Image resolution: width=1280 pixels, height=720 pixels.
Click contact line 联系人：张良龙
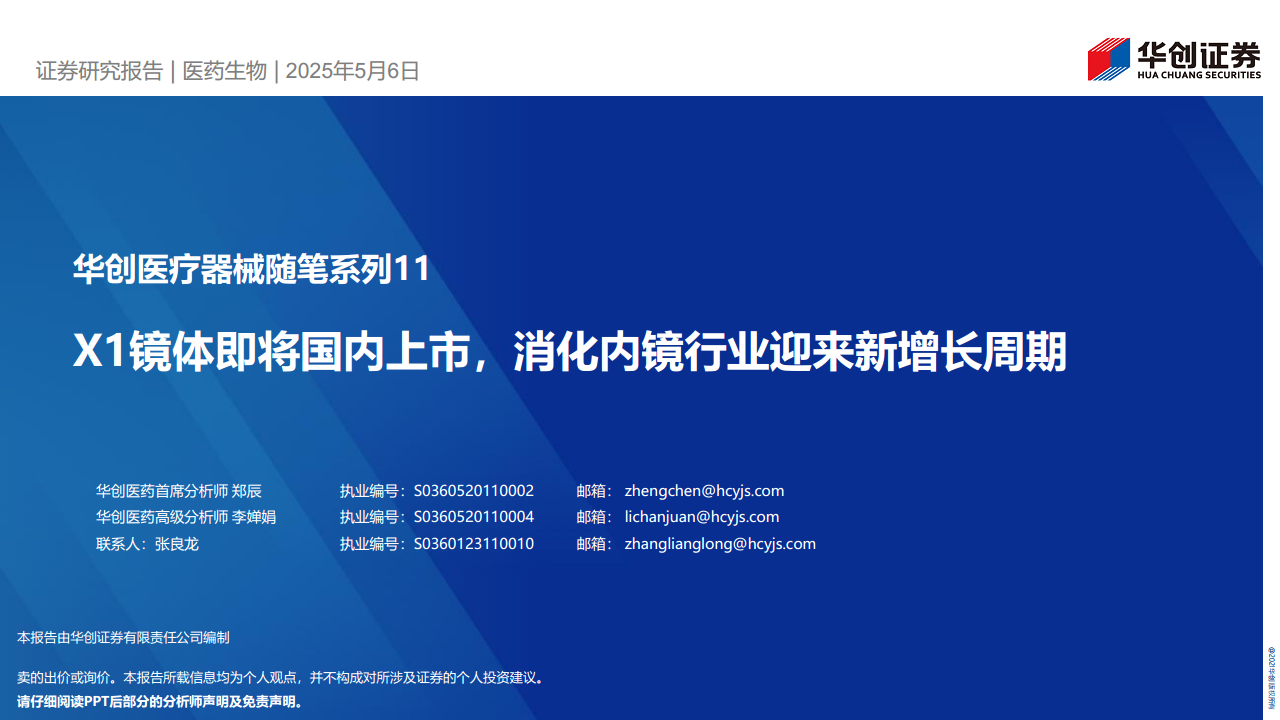tap(147, 544)
